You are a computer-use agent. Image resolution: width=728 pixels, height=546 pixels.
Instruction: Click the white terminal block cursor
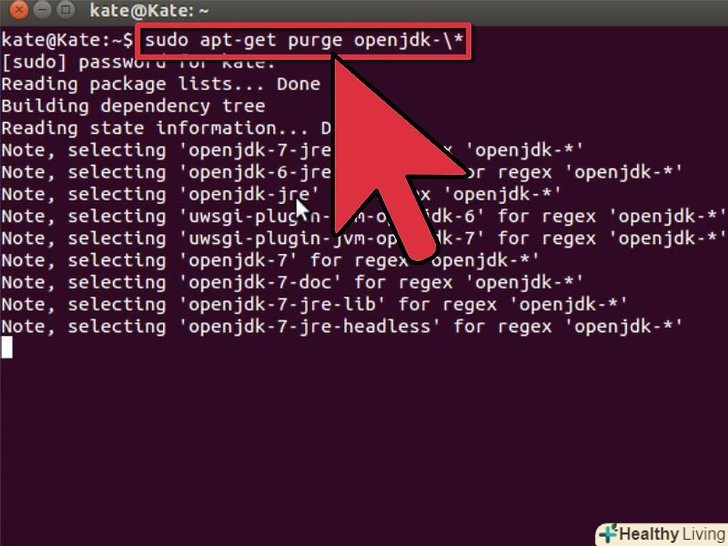click(7, 347)
